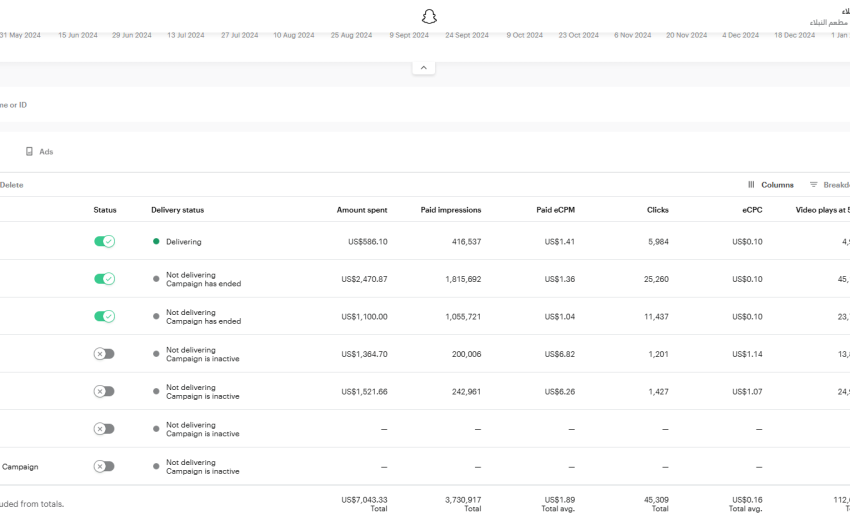Image resolution: width=850 pixels, height=520 pixels.
Task: Click the Columns bars icon
Action: 751,185
